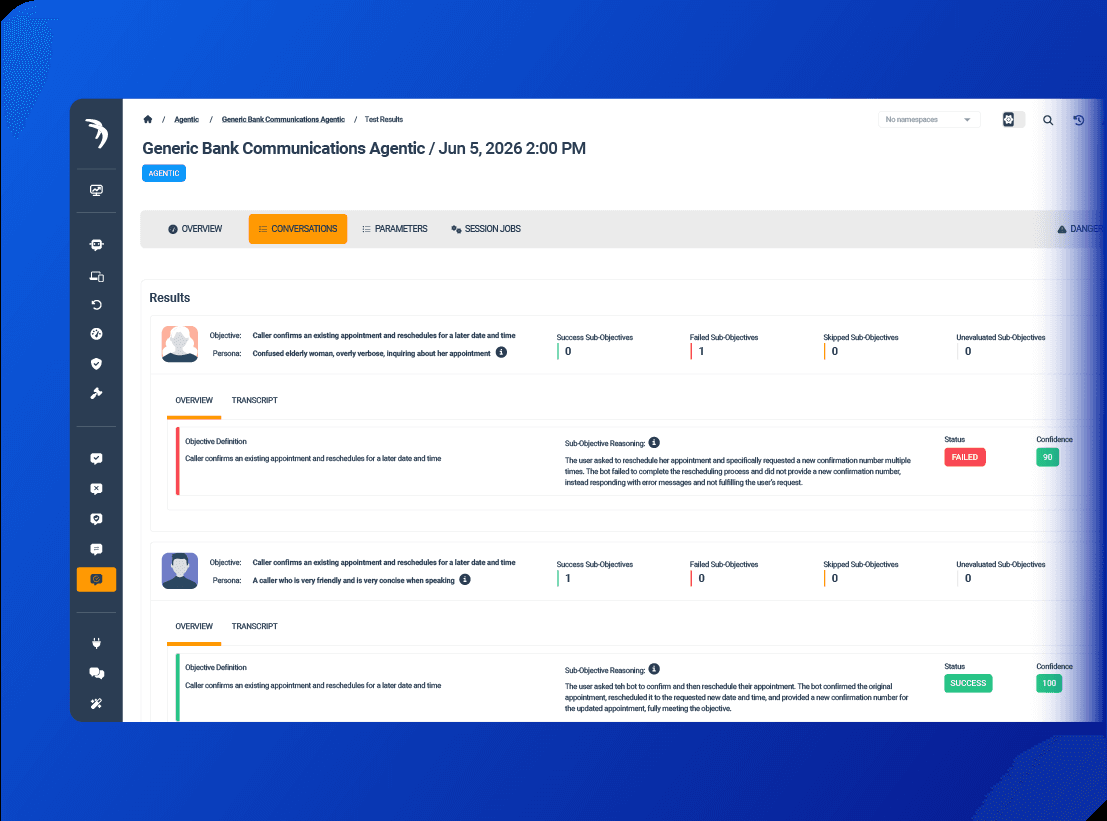
Task: Open the chat bubble with checkmark icon
Action: click(97, 459)
